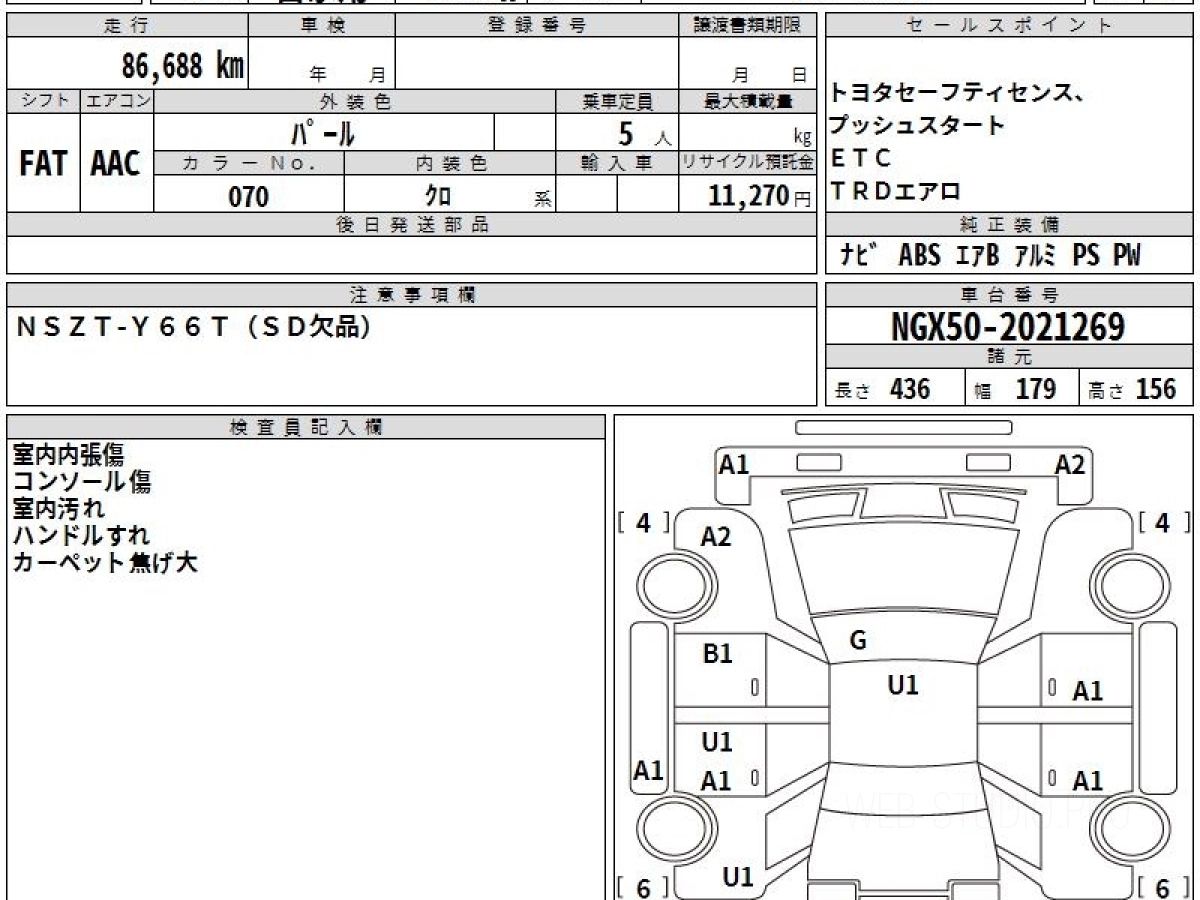Select the AAC air conditioner value
Screen dimensions: 1200x900
[116, 164]
